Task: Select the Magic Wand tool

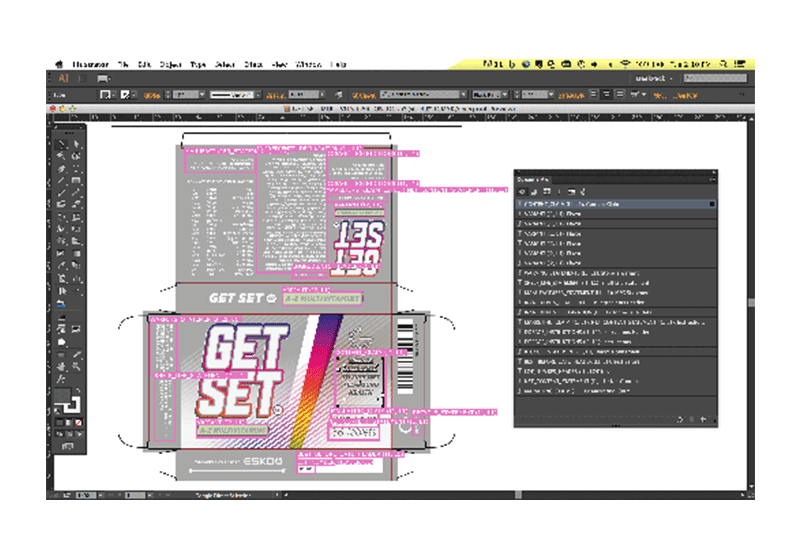Action: pos(61,157)
